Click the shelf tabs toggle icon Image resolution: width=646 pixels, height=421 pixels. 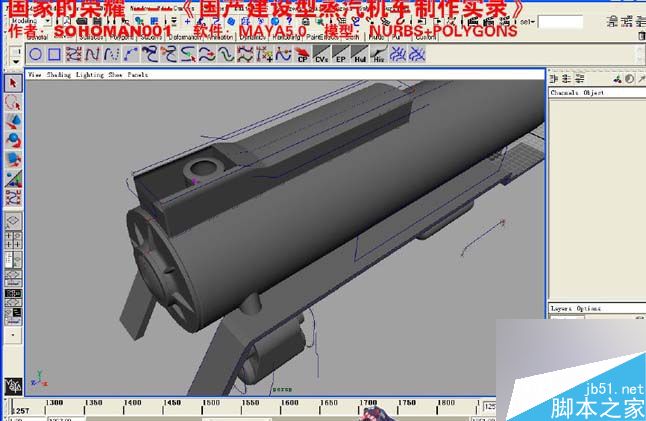click(x=15, y=52)
